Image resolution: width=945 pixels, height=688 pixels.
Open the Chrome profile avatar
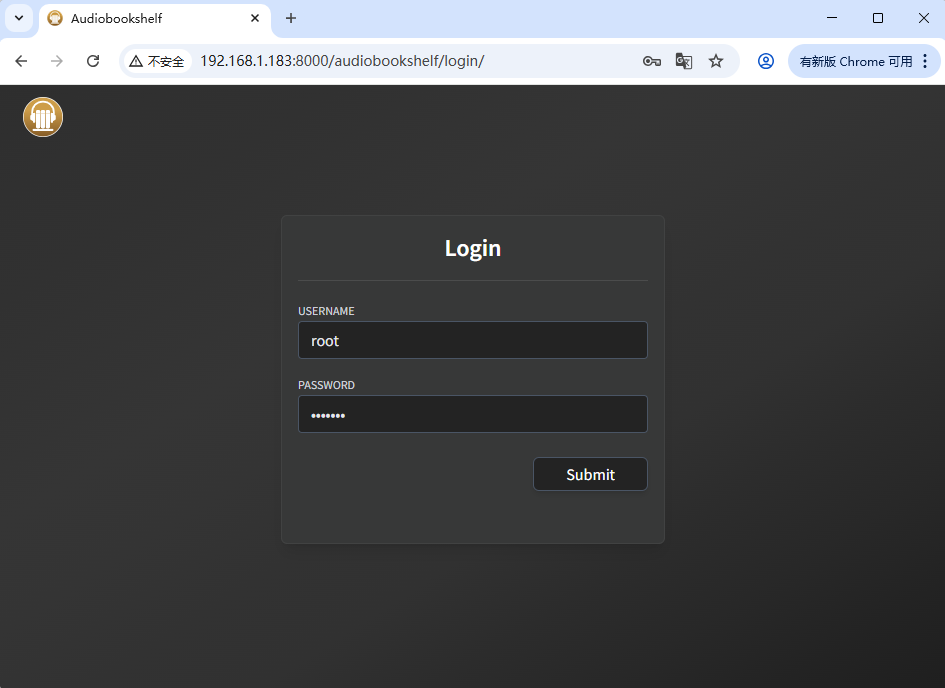(765, 61)
